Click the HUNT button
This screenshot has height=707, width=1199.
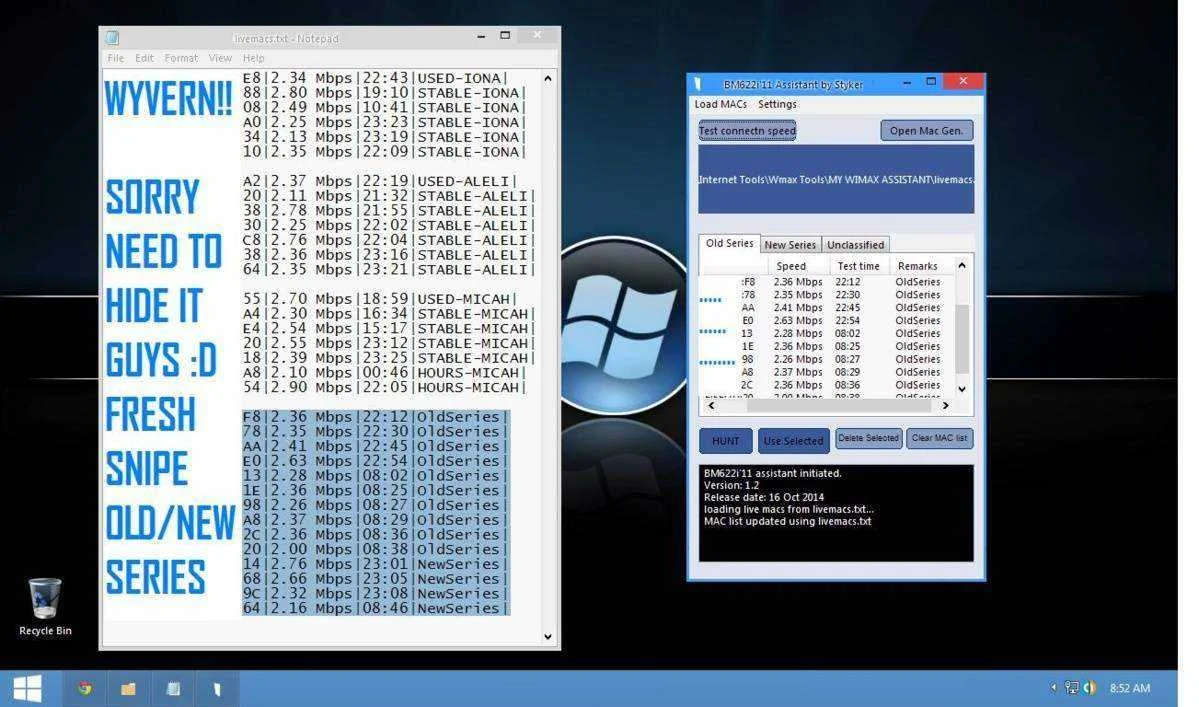pyautogui.click(x=726, y=441)
